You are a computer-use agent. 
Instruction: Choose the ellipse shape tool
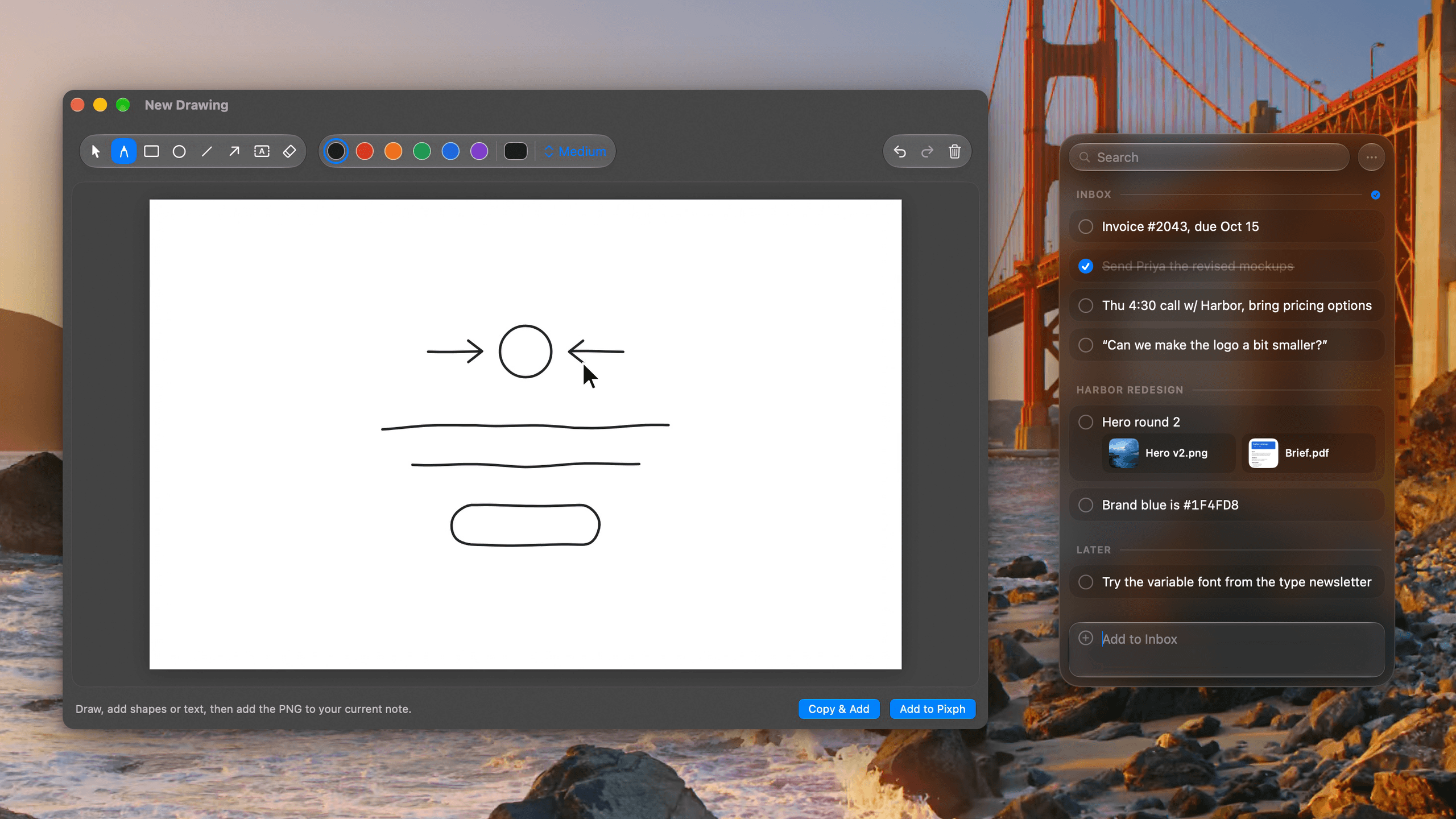click(x=179, y=151)
